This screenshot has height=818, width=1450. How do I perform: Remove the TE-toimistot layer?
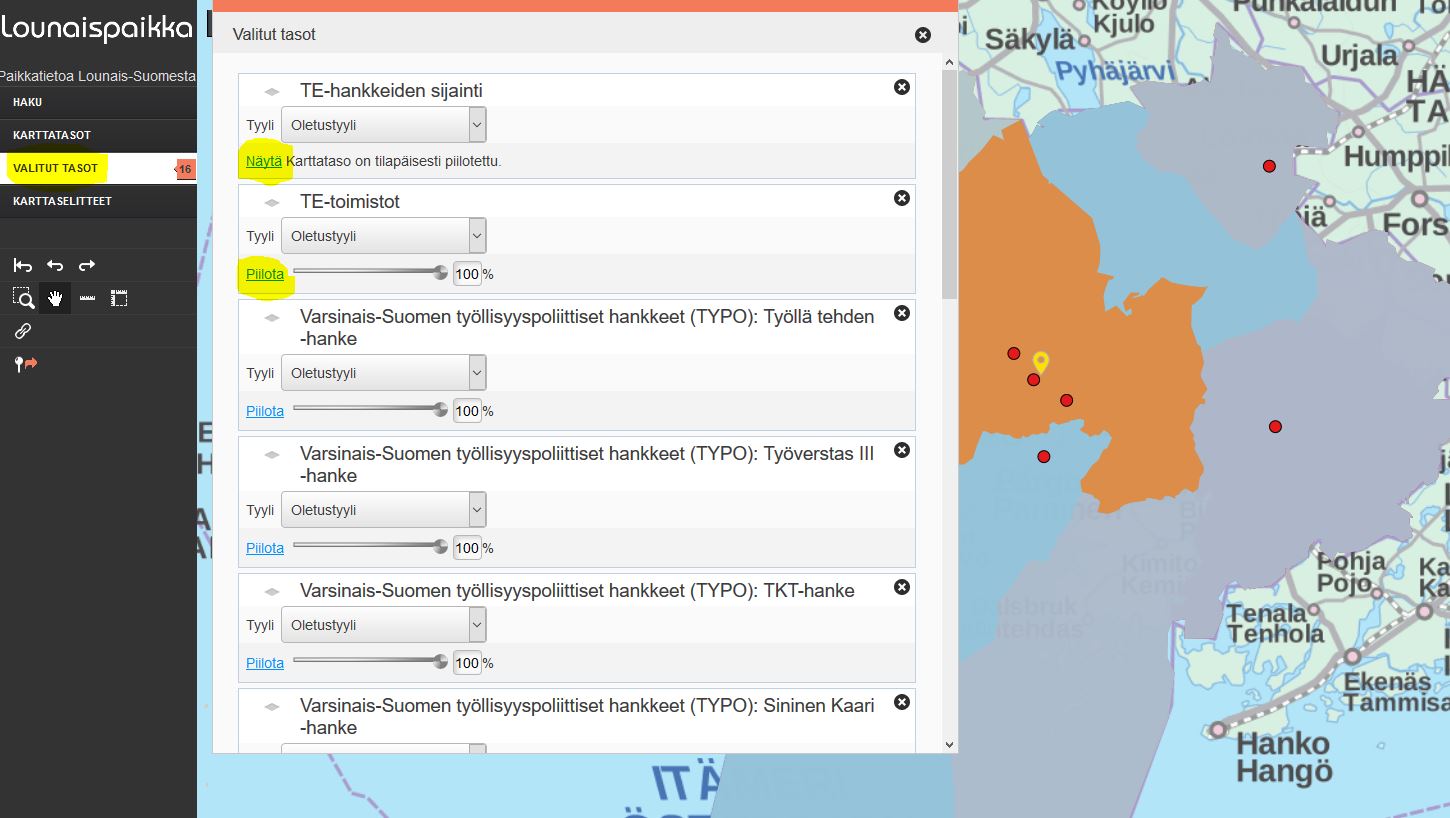pyautogui.click(x=901, y=199)
